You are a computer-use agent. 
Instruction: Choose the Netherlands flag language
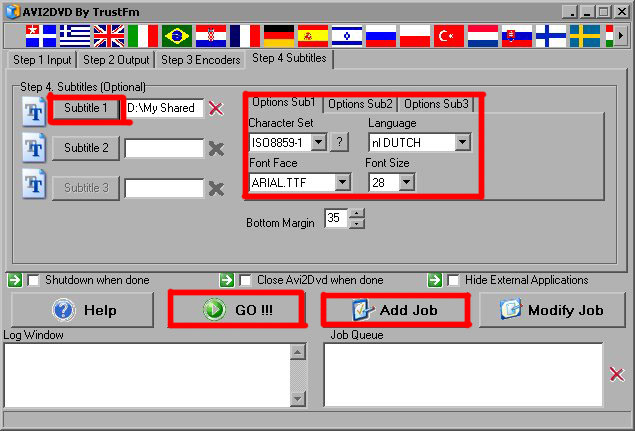click(x=483, y=36)
